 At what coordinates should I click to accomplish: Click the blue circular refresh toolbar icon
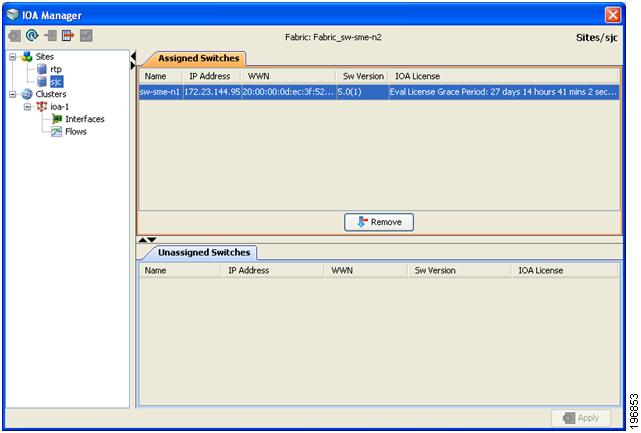(32, 36)
